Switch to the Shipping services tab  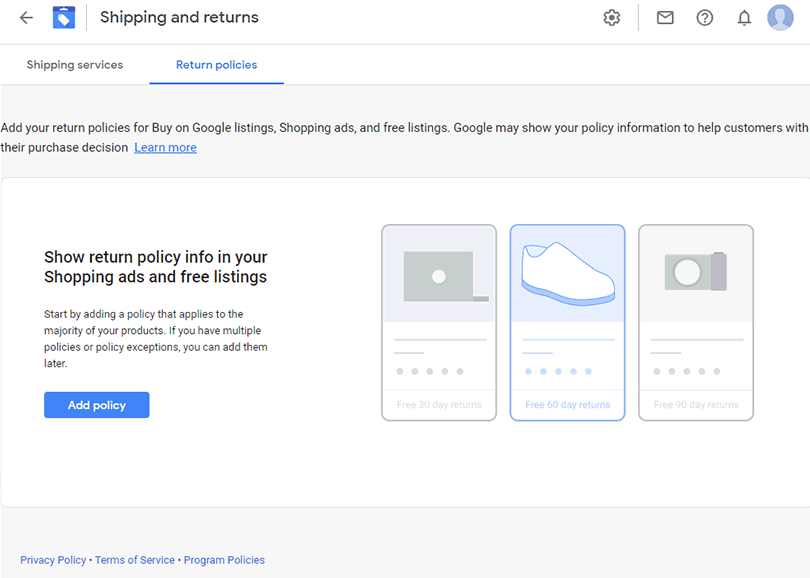(75, 65)
